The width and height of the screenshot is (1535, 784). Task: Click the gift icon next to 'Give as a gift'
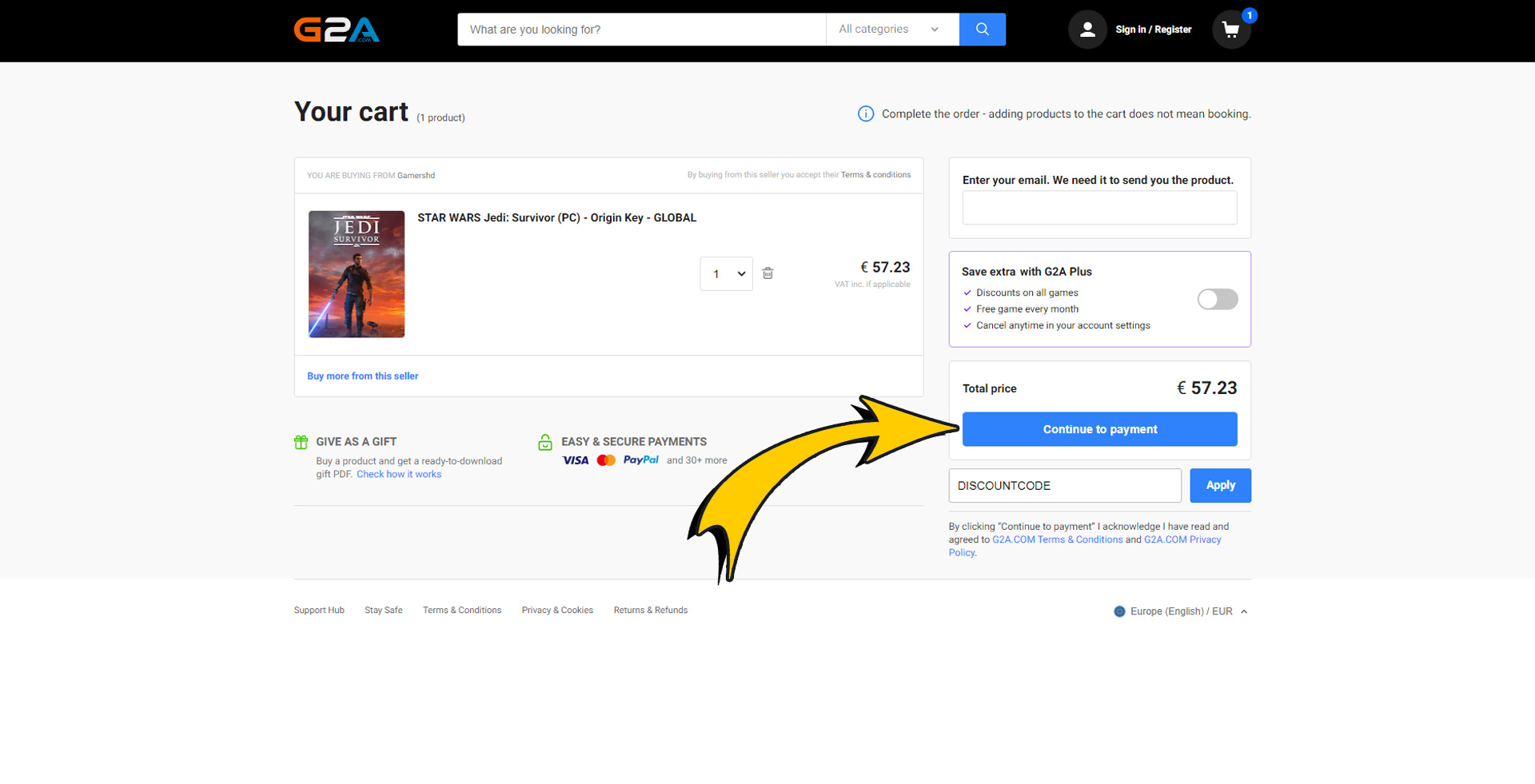tap(301, 441)
